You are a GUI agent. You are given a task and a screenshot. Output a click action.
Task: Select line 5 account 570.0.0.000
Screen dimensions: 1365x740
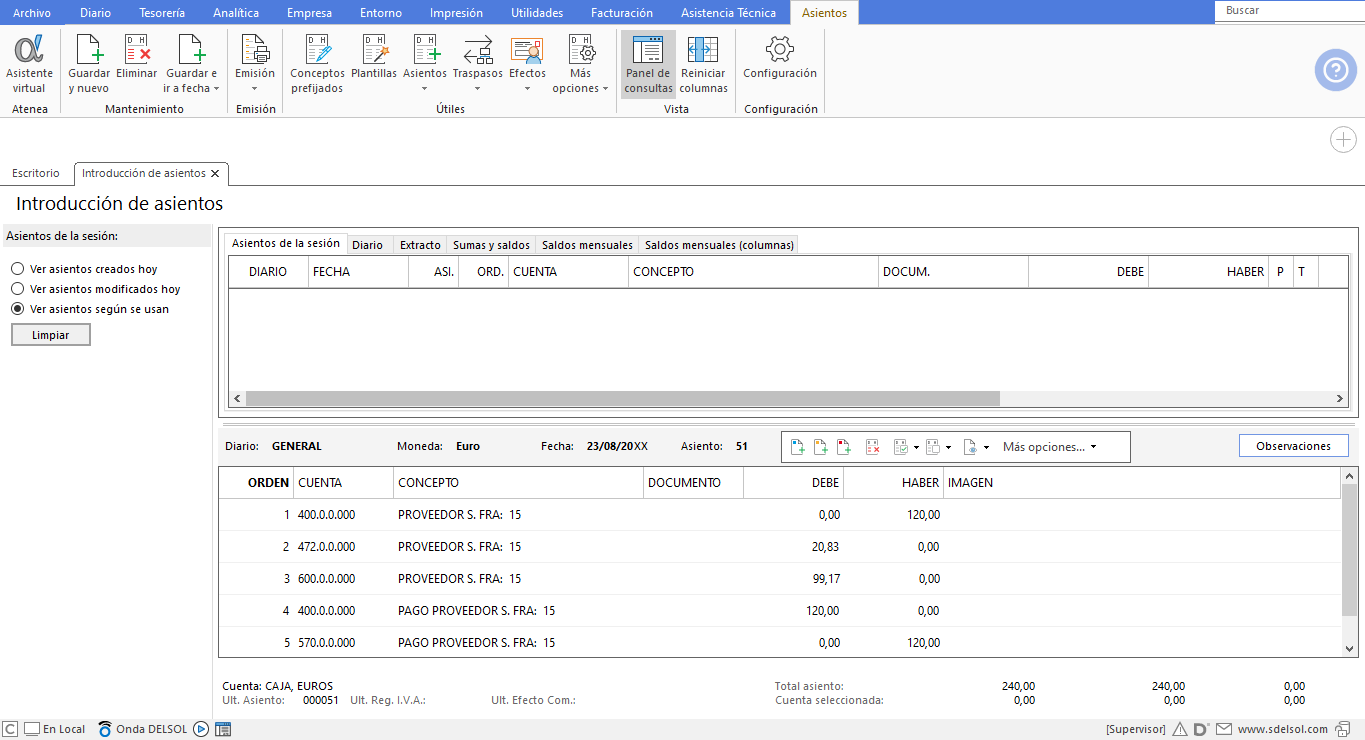click(x=326, y=642)
